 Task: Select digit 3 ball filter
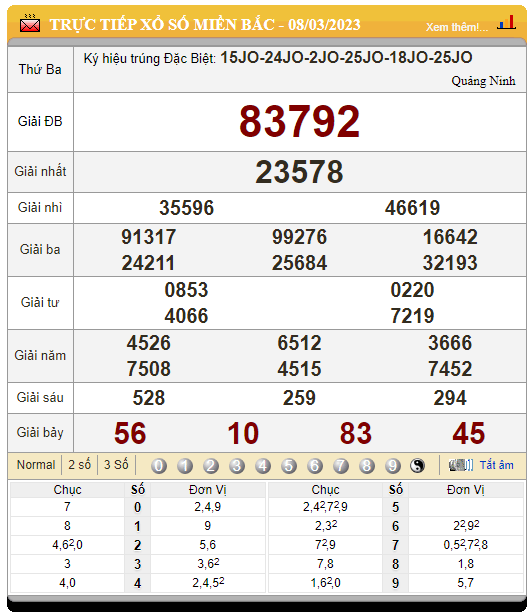coord(237,466)
